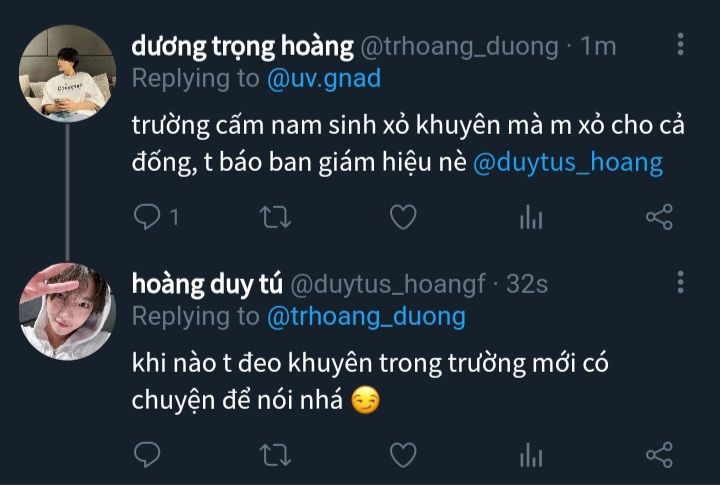This screenshot has height=485, width=720.
Task: Open dương trọng hoàng's profile picture
Action: (67, 73)
